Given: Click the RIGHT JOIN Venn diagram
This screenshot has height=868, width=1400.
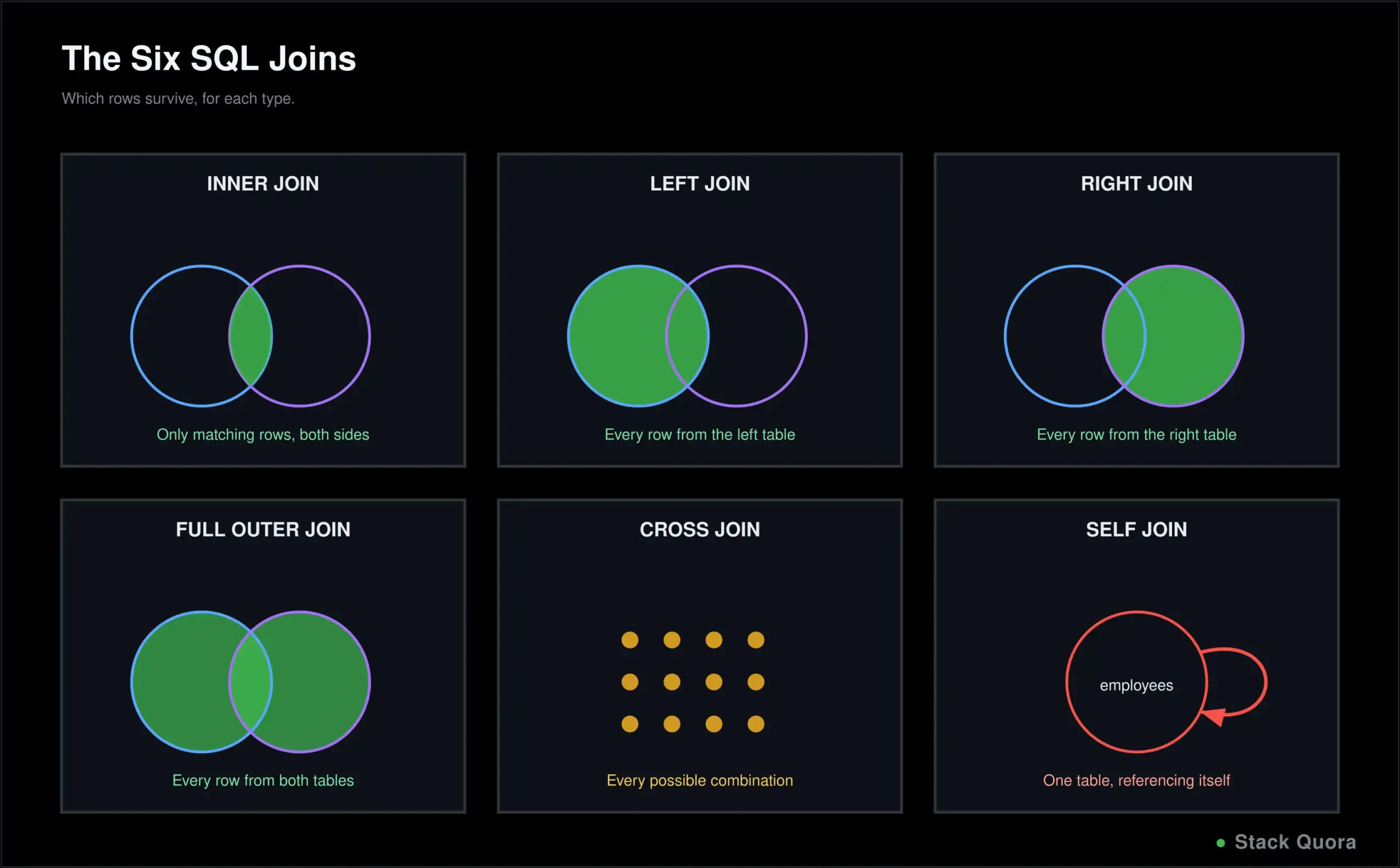Looking at the screenshot, I should (x=1124, y=336).
